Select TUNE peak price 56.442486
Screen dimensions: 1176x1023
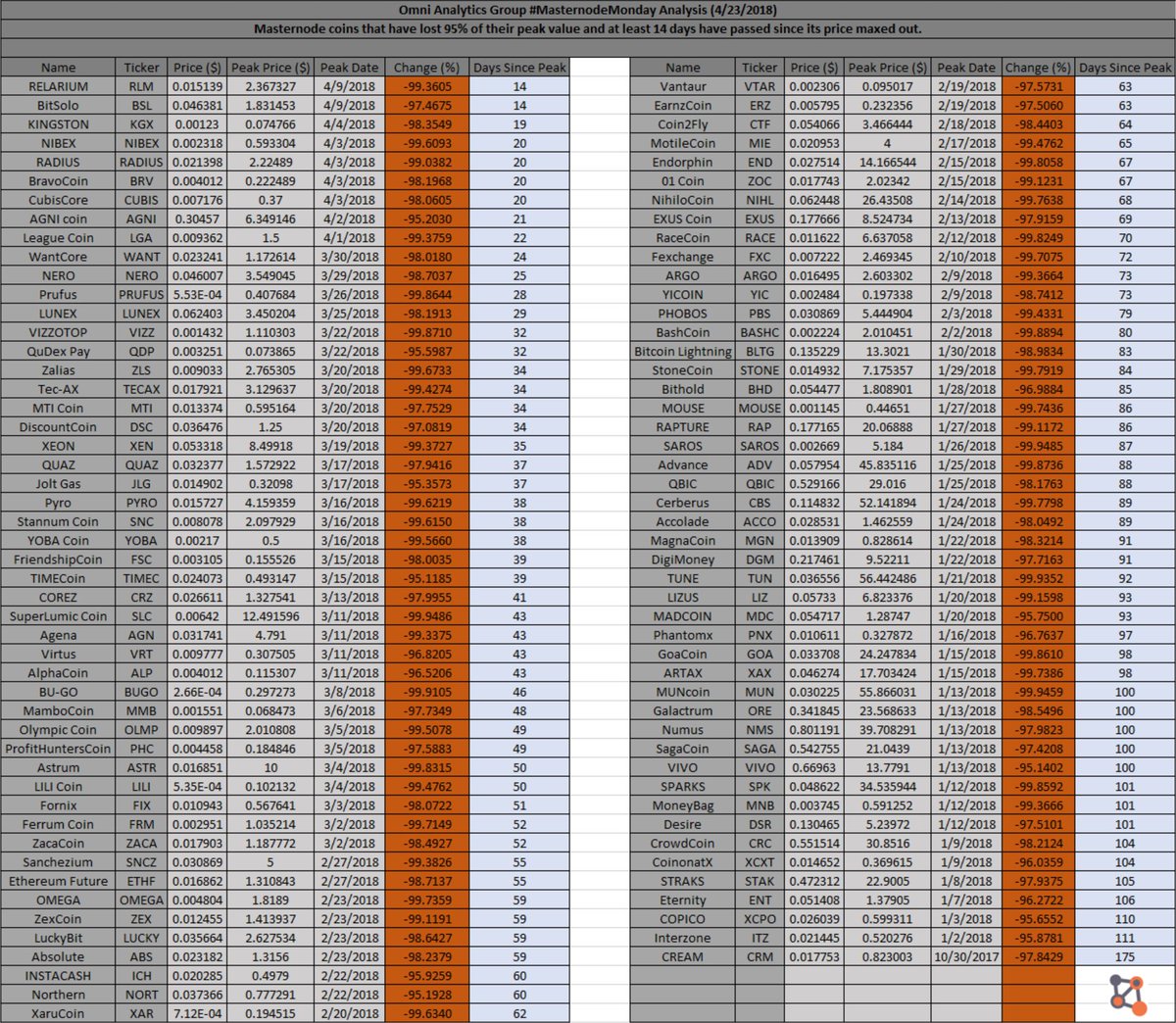(888, 579)
